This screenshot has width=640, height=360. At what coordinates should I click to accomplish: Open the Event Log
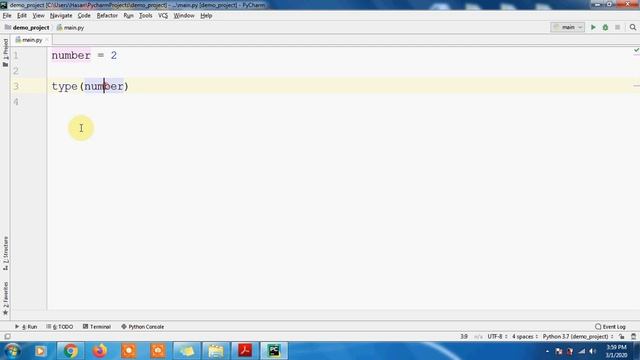tap(610, 327)
